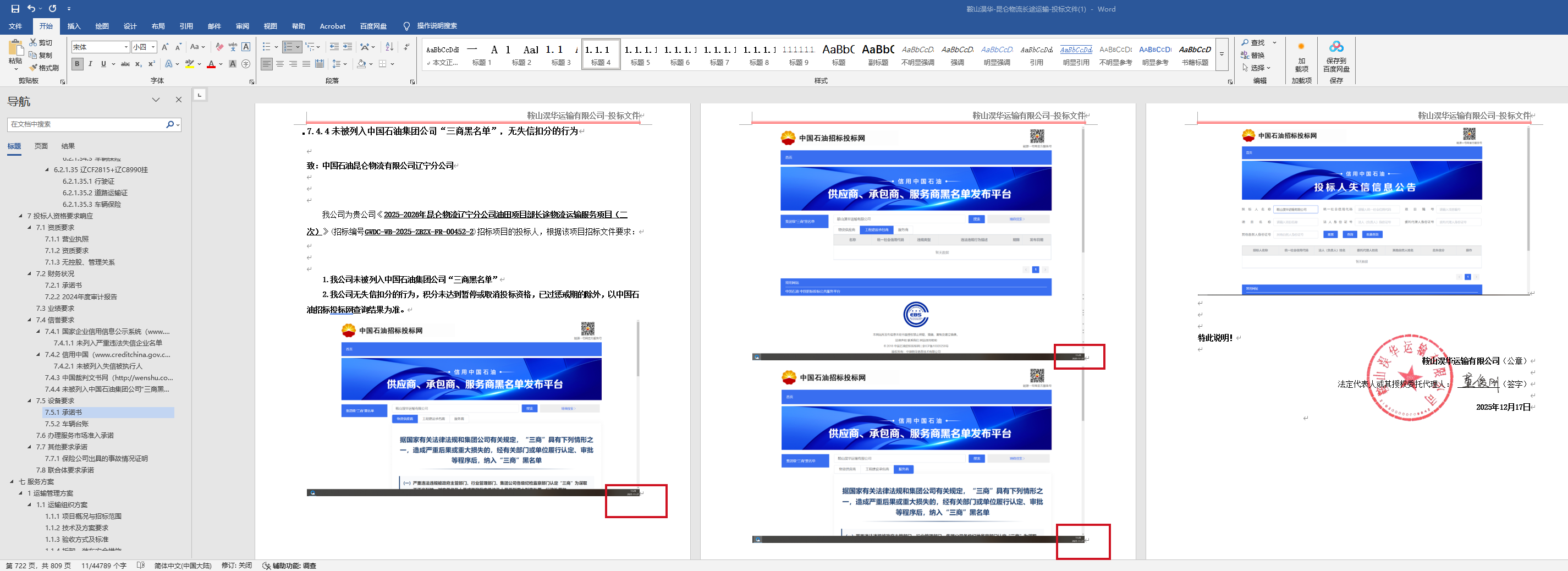Activate the Format Painter (格式刷)
1568x571 pixels.
pyautogui.click(x=44, y=68)
